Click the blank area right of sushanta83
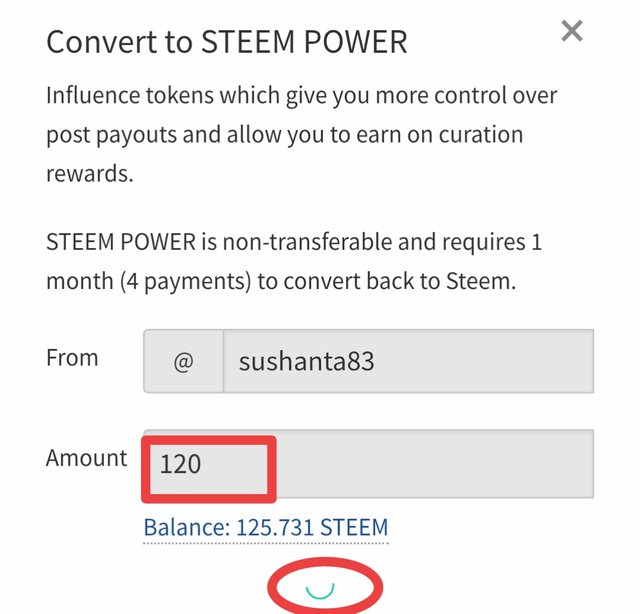Image resolution: width=640 pixels, height=614 pixels. 484,361
